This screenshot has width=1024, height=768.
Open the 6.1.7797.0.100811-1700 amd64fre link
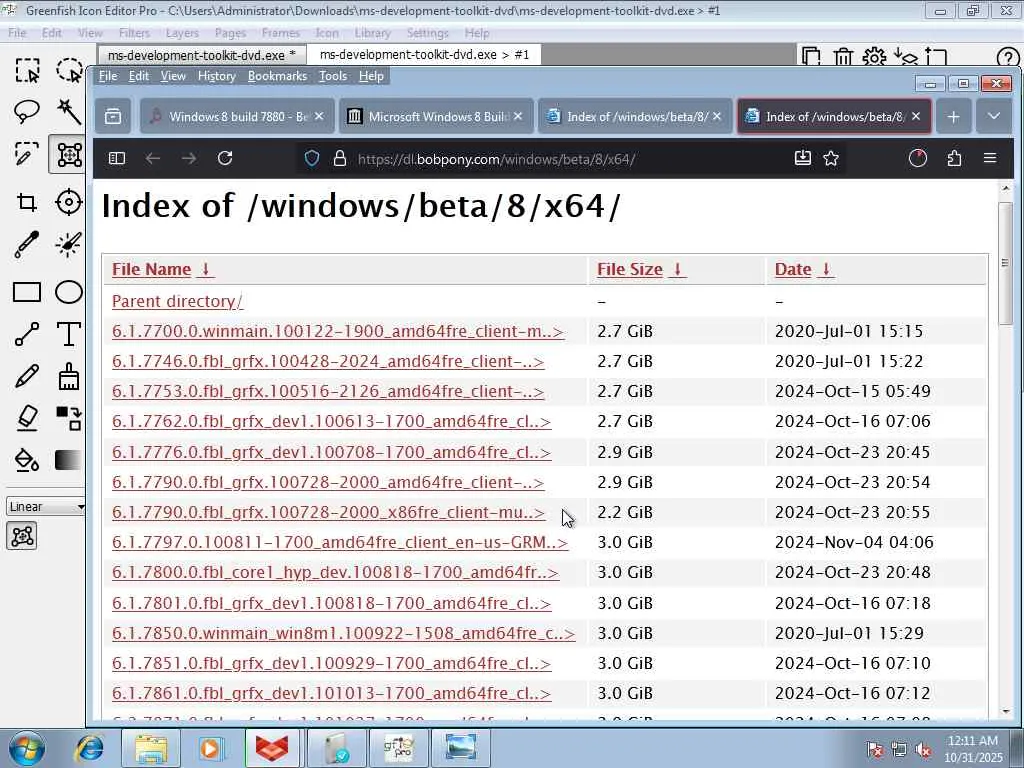click(340, 542)
